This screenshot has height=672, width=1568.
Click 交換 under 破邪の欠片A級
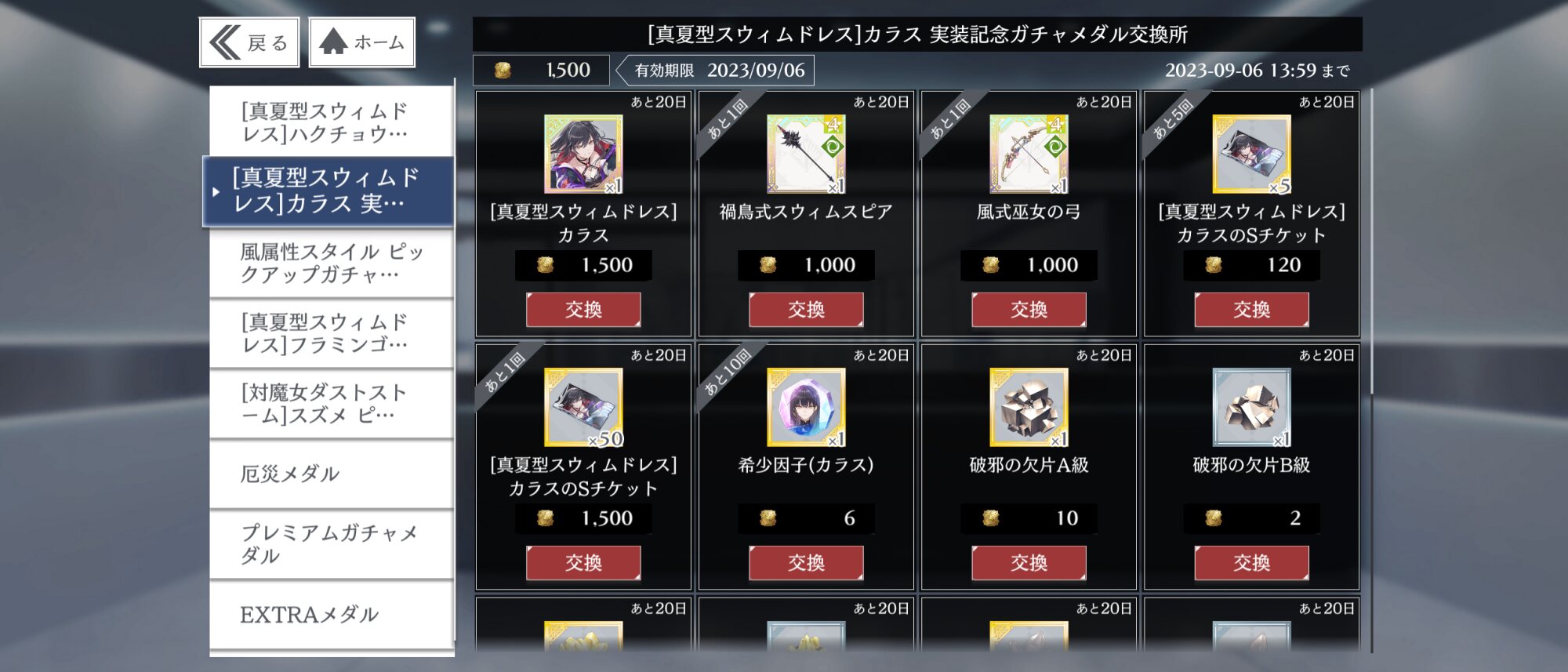coord(1029,563)
